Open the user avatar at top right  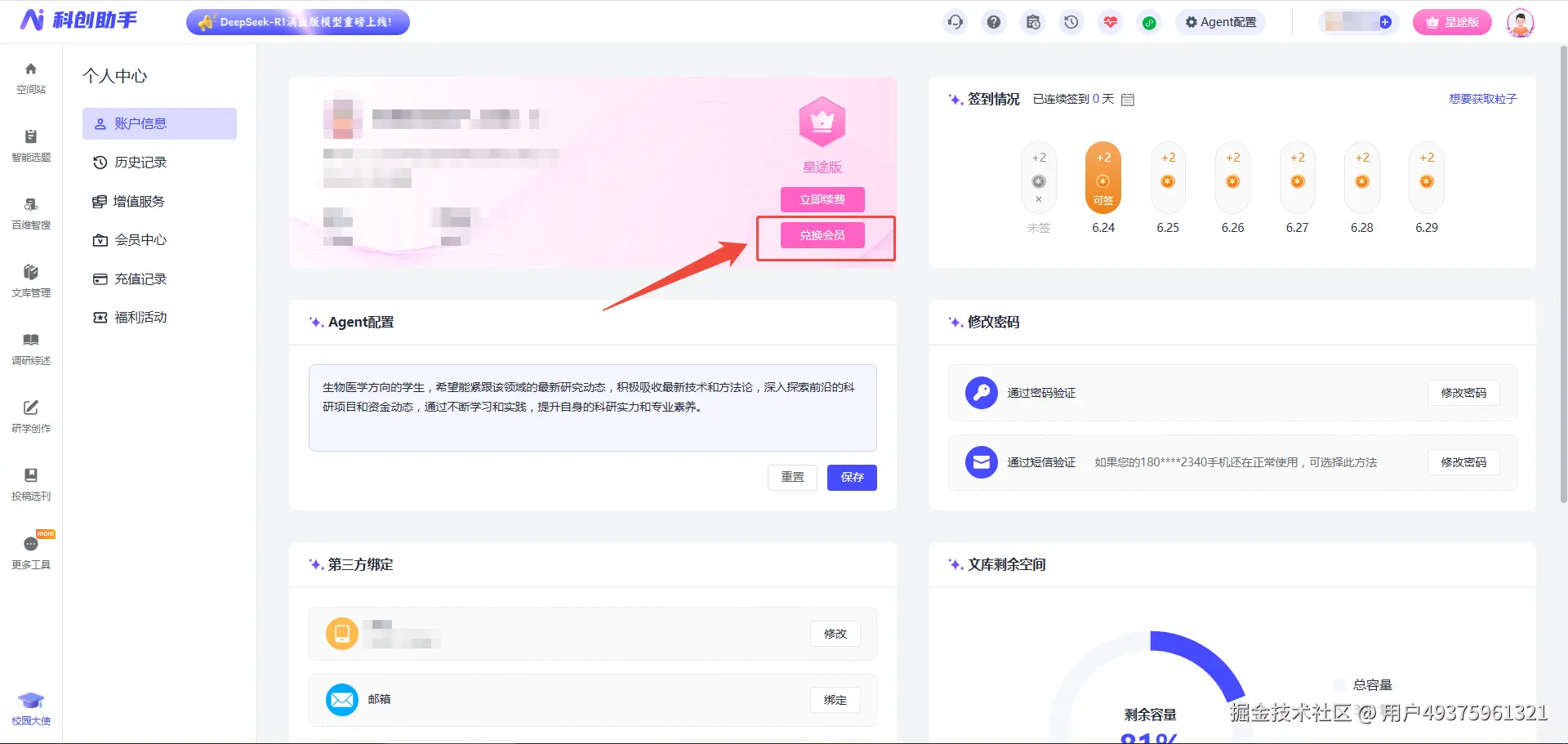1520,22
